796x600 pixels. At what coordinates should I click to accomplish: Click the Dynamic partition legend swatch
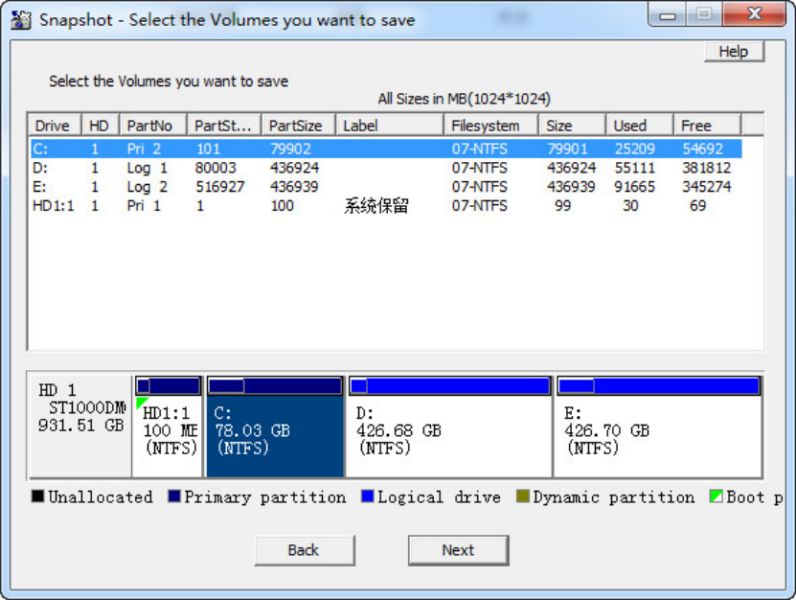pos(522,496)
